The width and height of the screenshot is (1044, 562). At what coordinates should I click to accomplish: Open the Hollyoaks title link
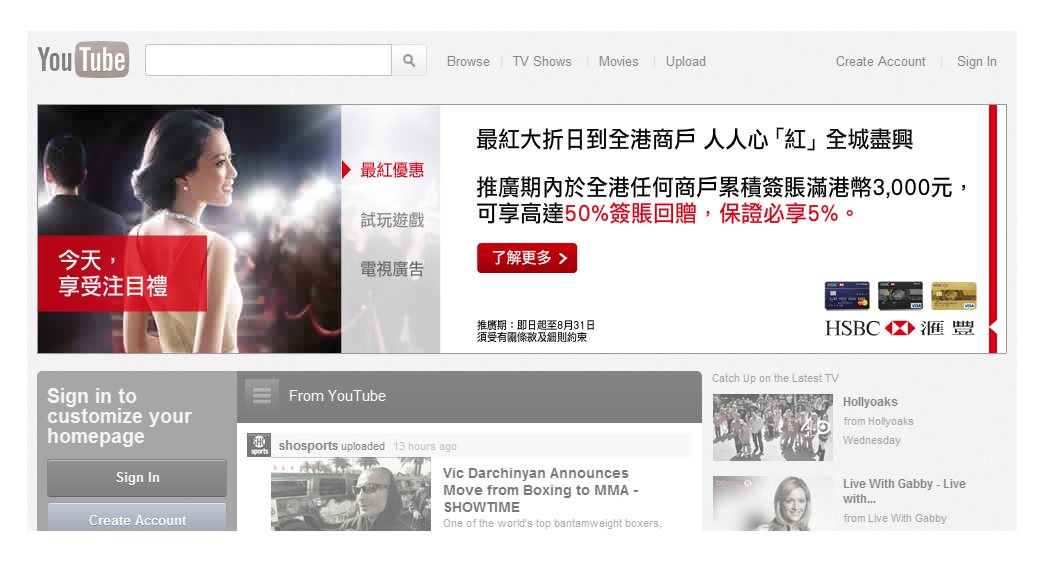point(870,402)
